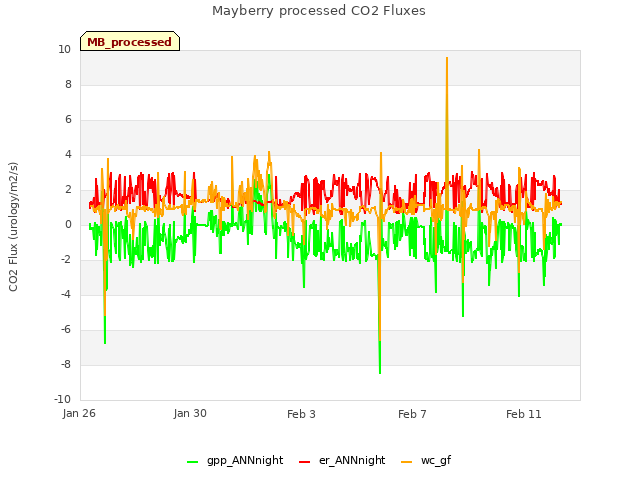Click the lowest green spike bottom near -8.5
This screenshot has width=640, height=480.
380,372
